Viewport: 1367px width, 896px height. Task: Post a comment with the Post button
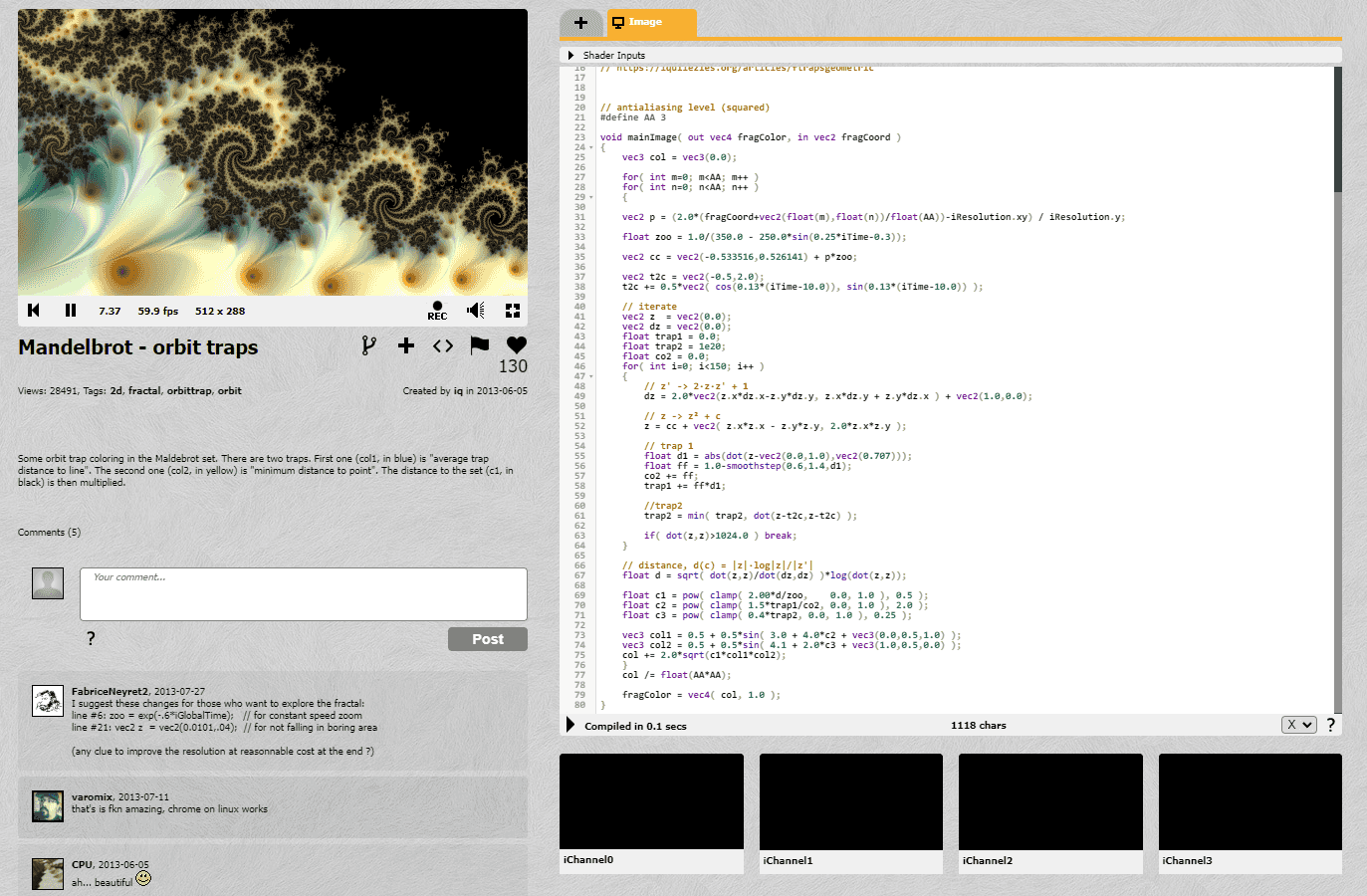tap(487, 638)
